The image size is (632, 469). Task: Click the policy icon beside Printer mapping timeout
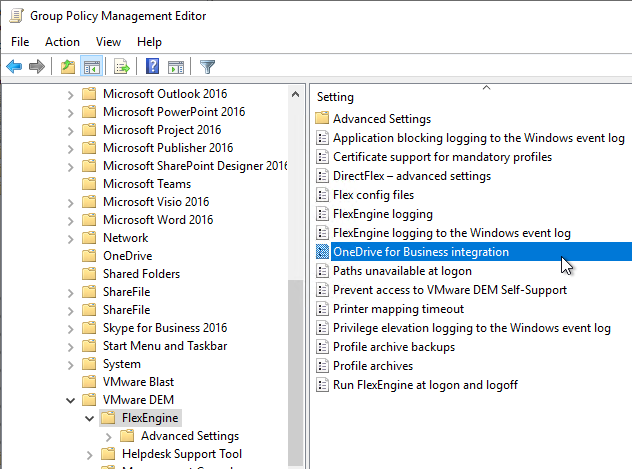tap(322, 309)
